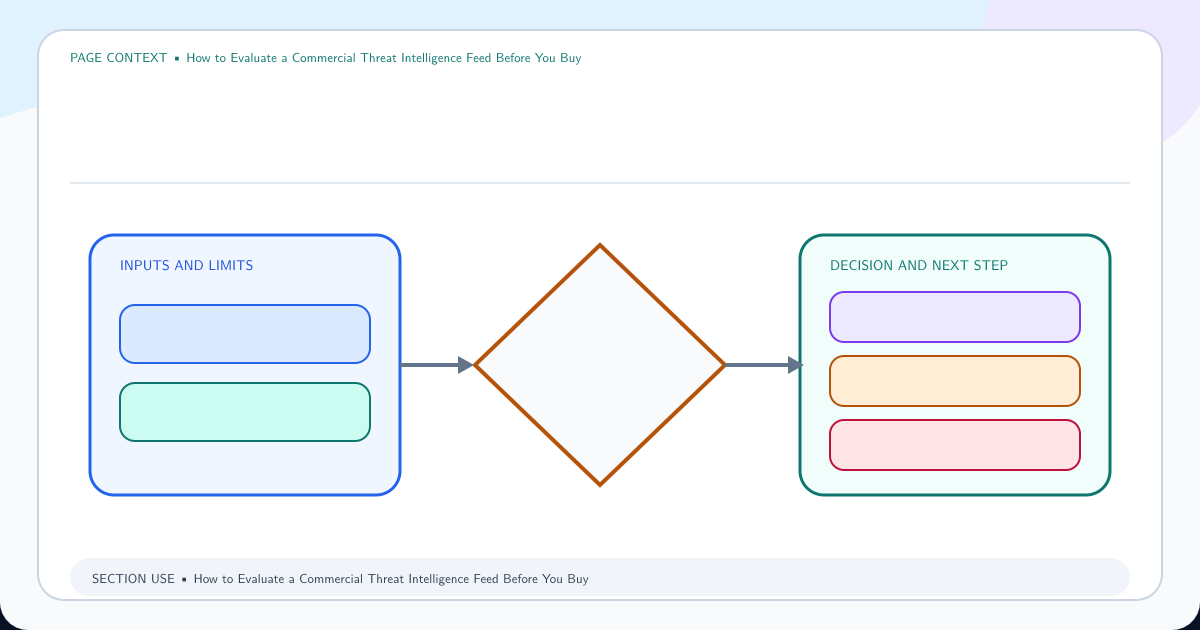This screenshot has width=1200, height=630.
Task: Select the orange box in the Decision panel
Action: (x=955, y=381)
